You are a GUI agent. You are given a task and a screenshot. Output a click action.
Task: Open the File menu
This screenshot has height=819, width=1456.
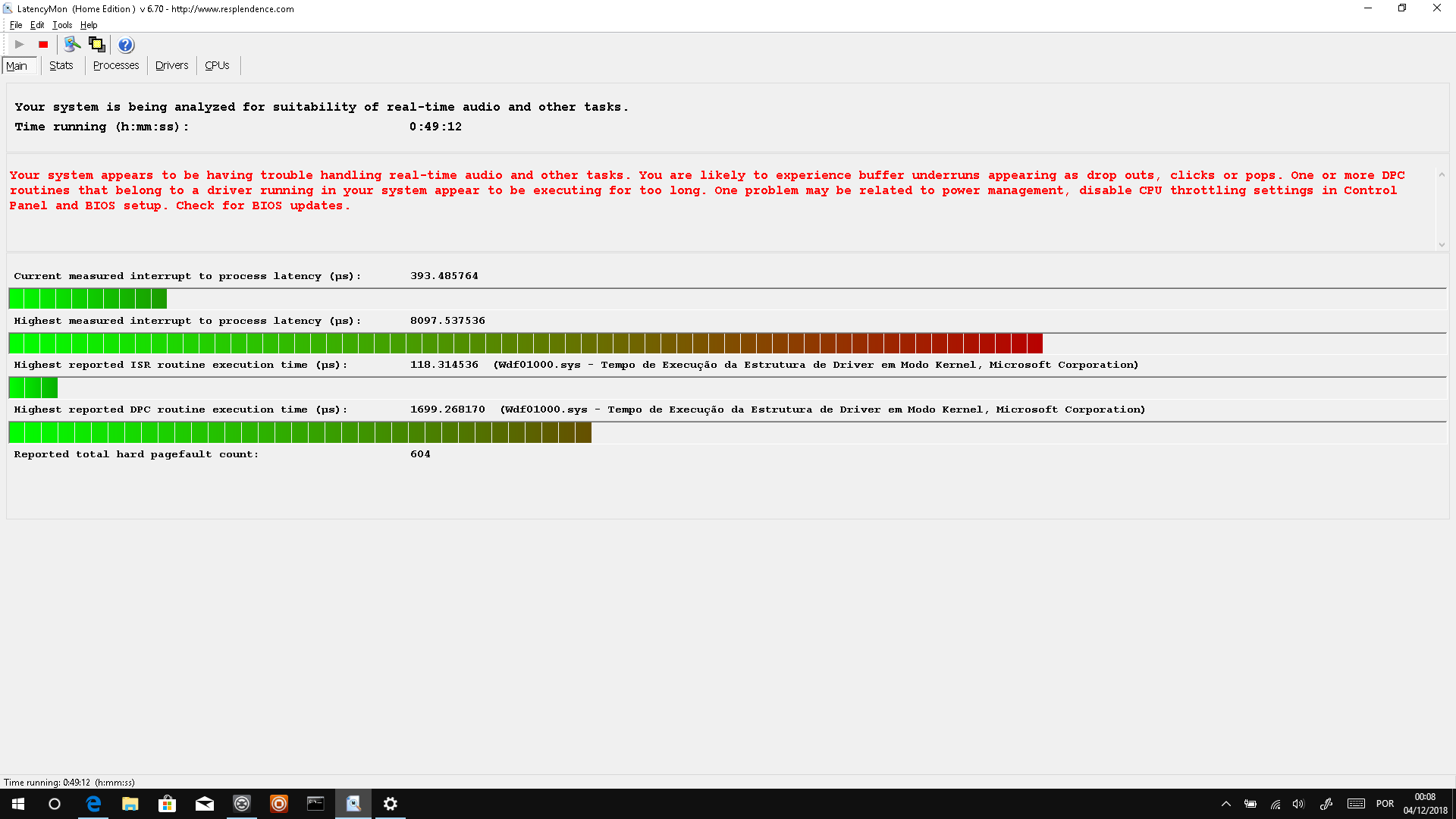coord(16,25)
